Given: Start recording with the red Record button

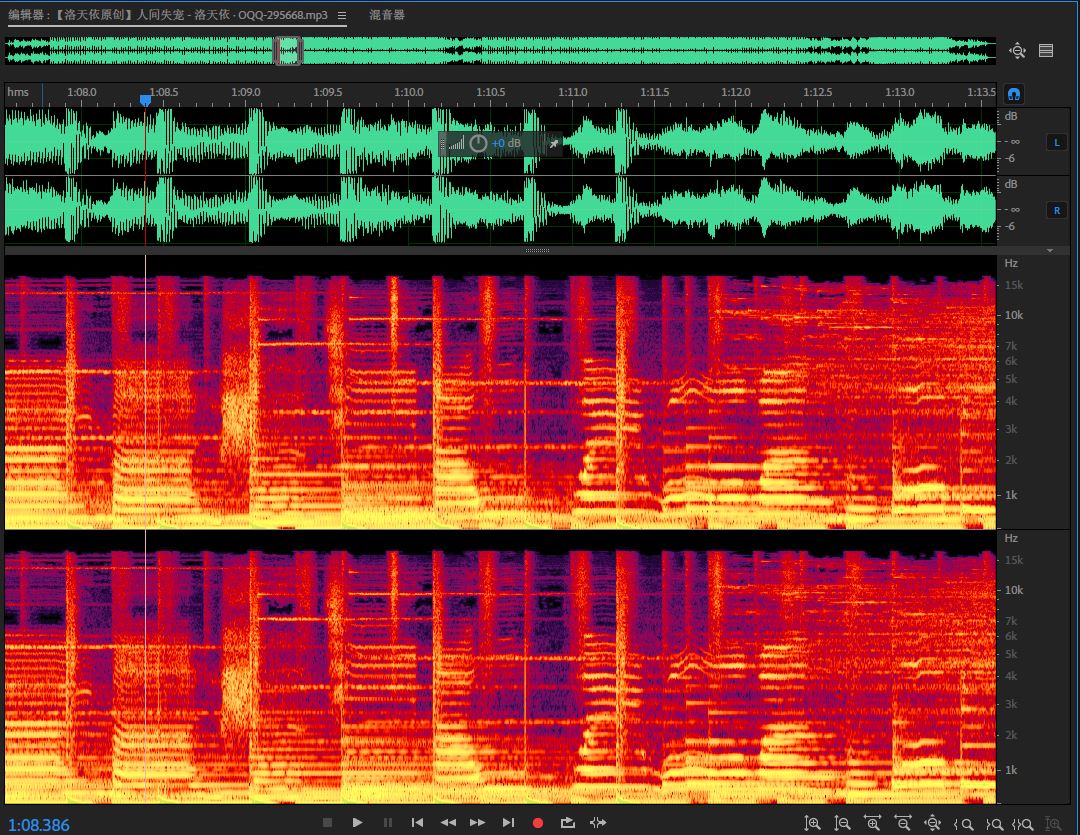Looking at the screenshot, I should click(538, 823).
